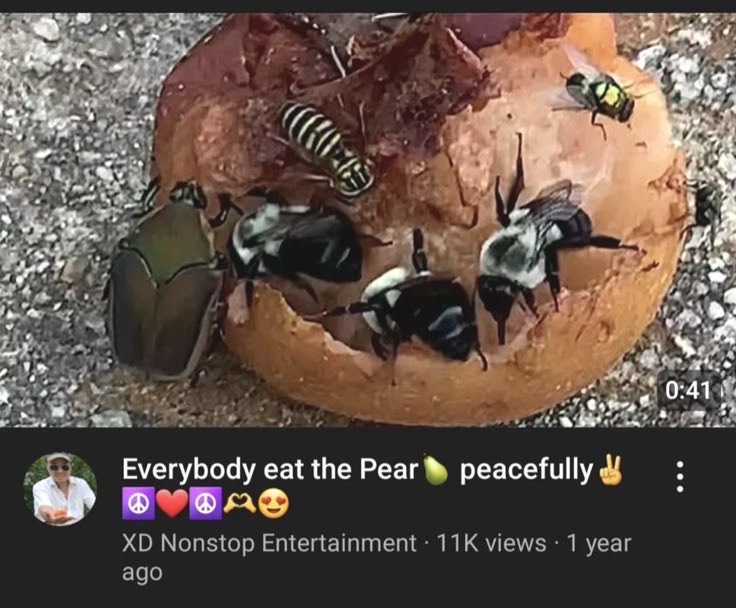Click the green fly on the pear
This screenshot has height=608, width=736.
pos(596,95)
